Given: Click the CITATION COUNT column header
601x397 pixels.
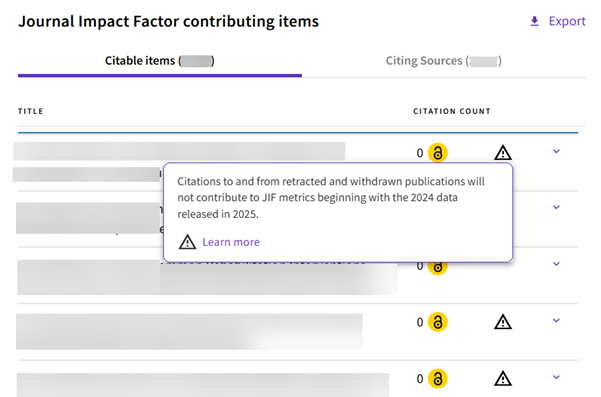Looking at the screenshot, I should point(452,111).
